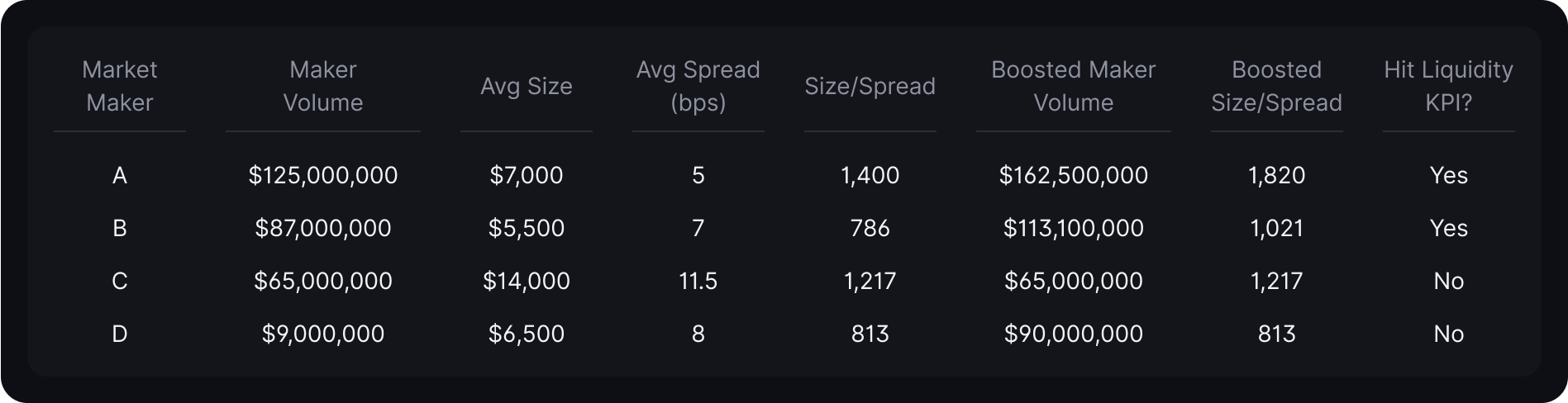Screen dimensions: 1568x403
Task: Select Market Maker B row label
Action: pos(119,228)
